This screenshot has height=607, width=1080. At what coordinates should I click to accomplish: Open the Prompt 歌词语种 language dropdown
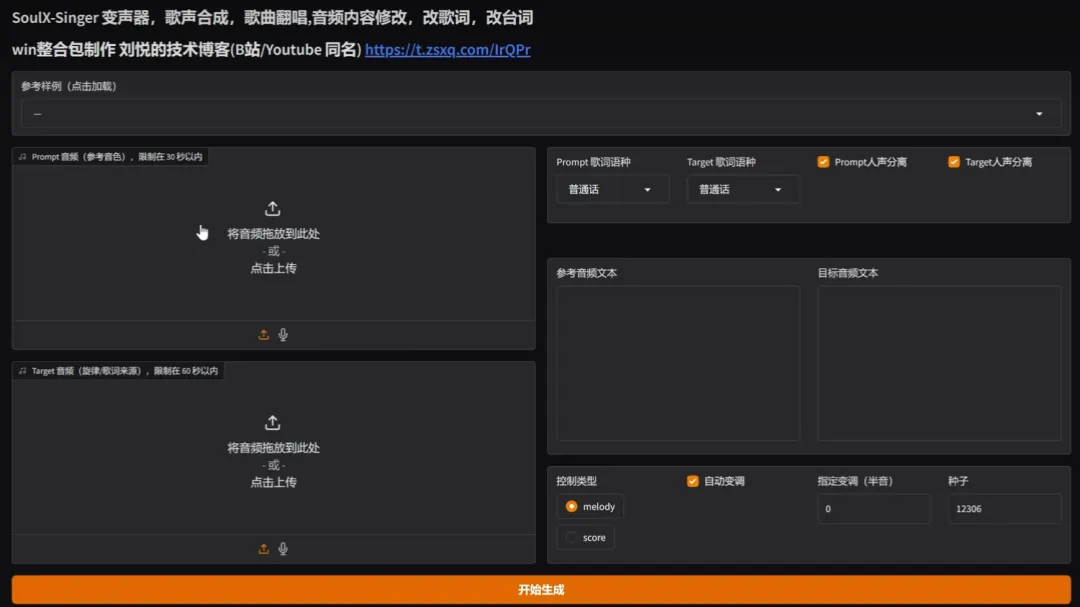pyautogui.click(x=612, y=189)
